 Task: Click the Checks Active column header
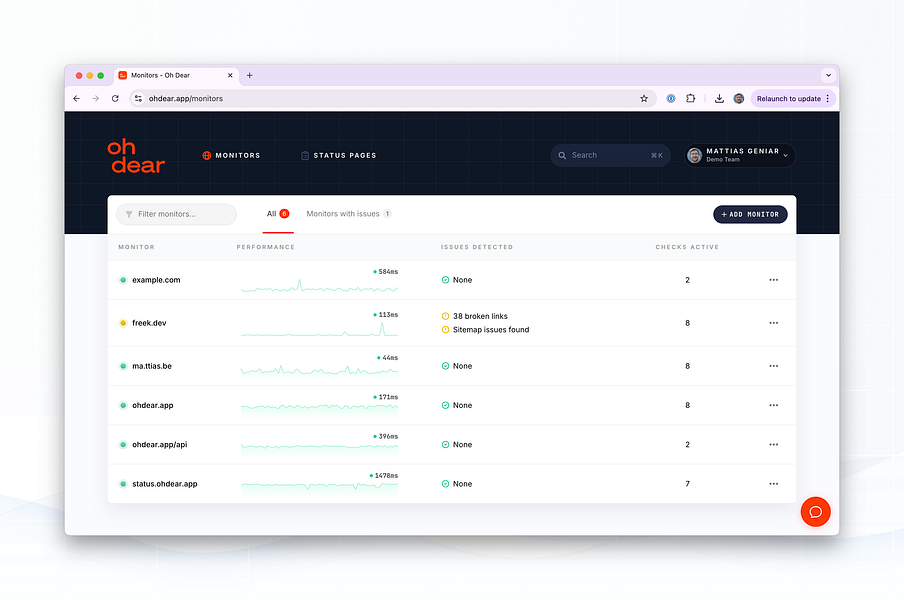(687, 247)
